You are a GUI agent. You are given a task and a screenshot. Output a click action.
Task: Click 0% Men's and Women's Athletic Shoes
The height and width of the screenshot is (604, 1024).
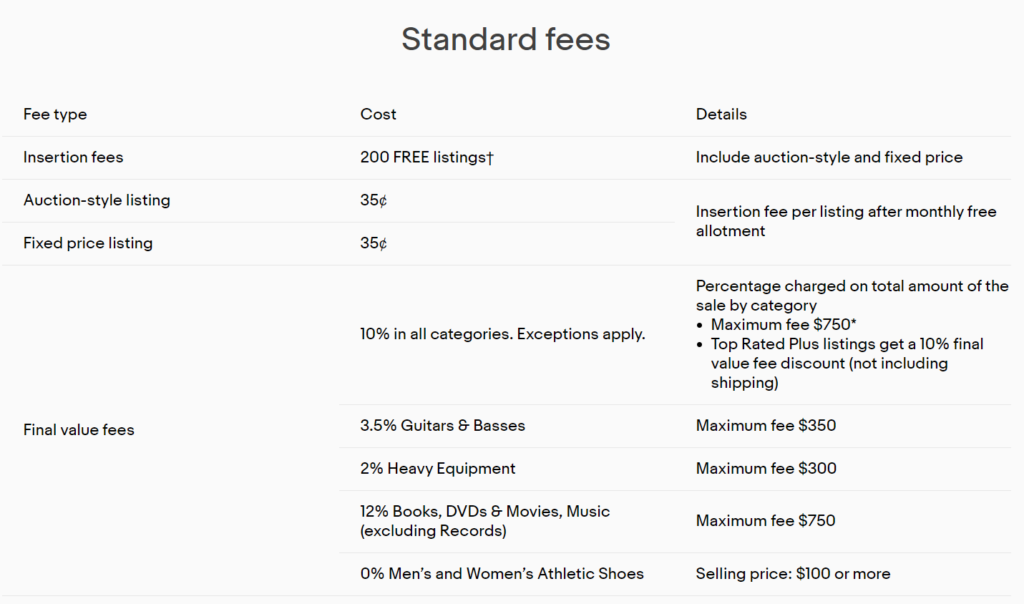click(502, 573)
